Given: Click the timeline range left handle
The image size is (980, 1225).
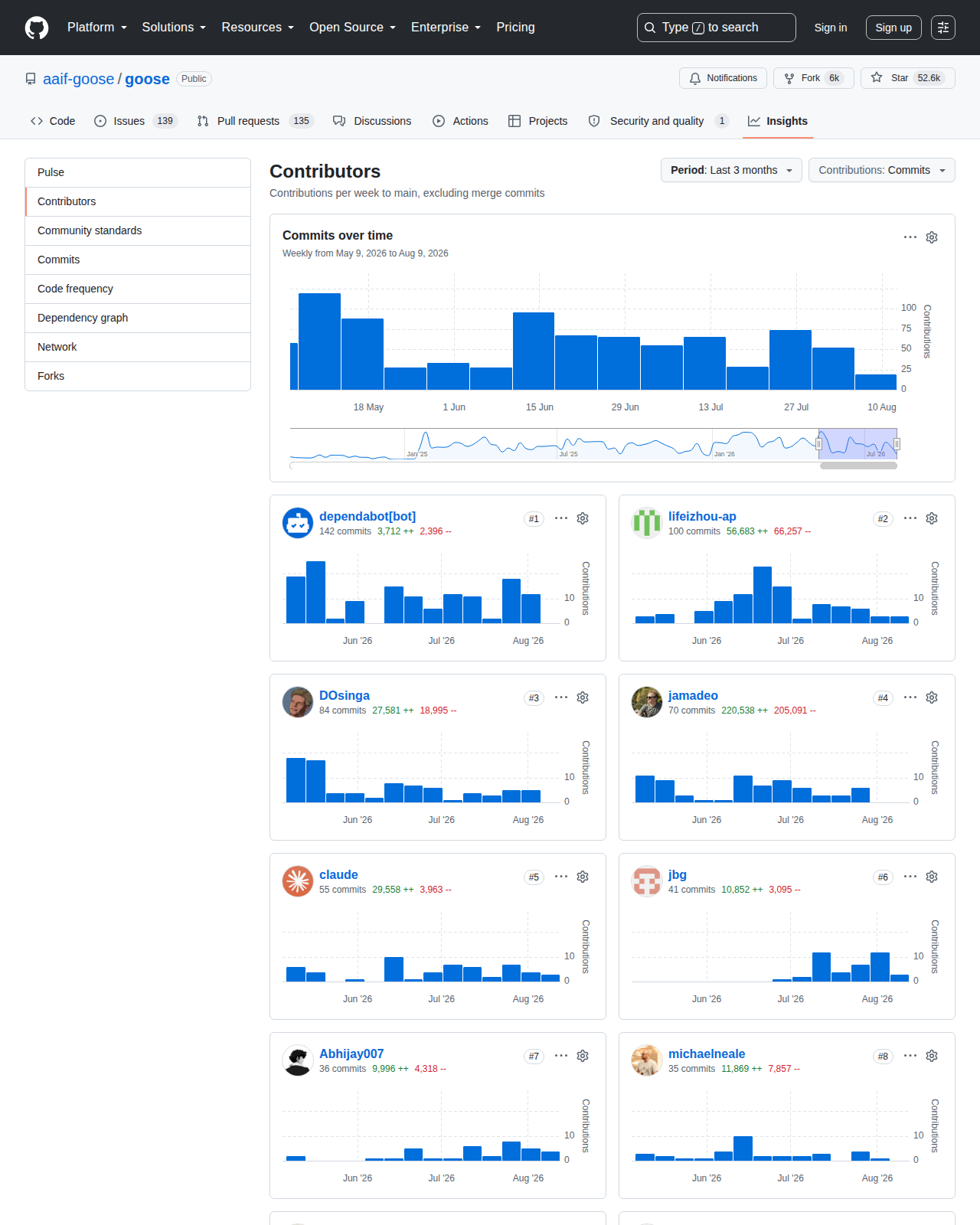Looking at the screenshot, I should pos(818,444).
